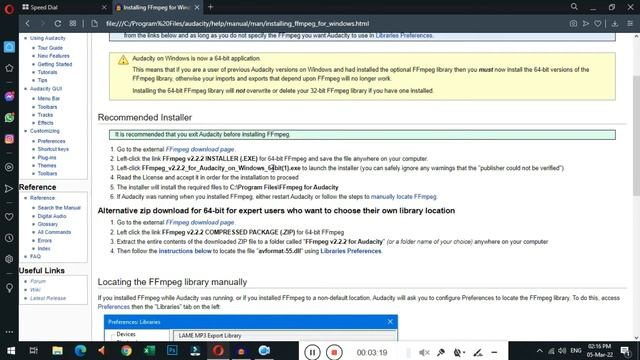Switch to the Speed Dial tab
The image size is (640, 360).
[x=64, y=7]
